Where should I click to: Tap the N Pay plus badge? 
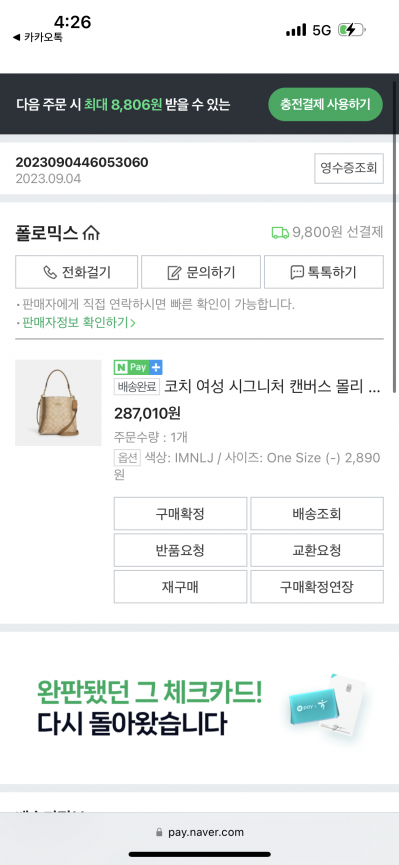138,367
